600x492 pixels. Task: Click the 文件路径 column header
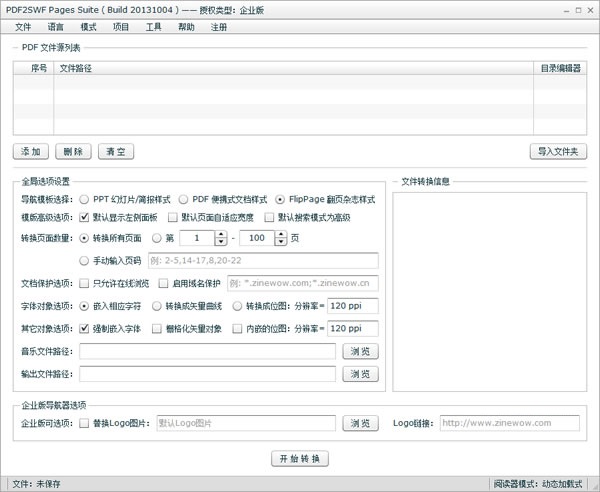pos(293,68)
